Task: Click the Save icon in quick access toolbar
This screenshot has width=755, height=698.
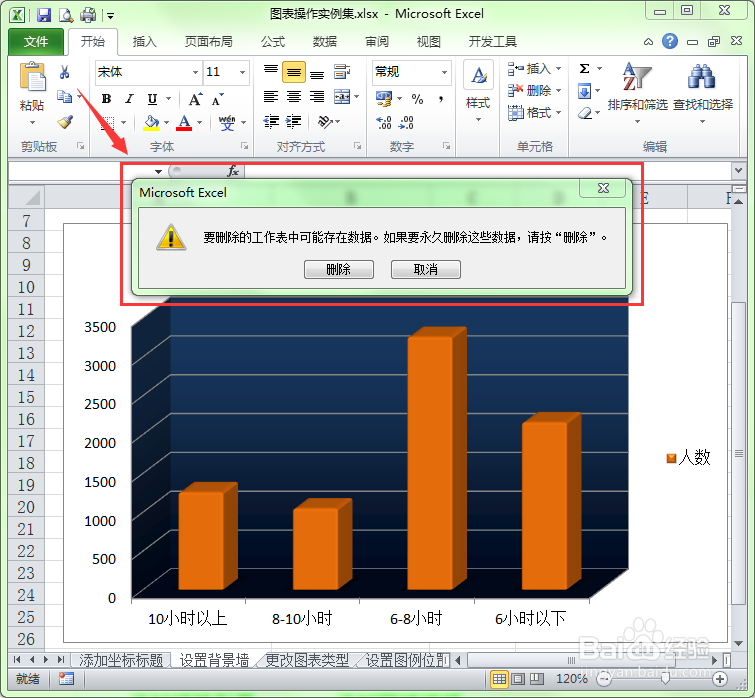Action: click(x=44, y=15)
